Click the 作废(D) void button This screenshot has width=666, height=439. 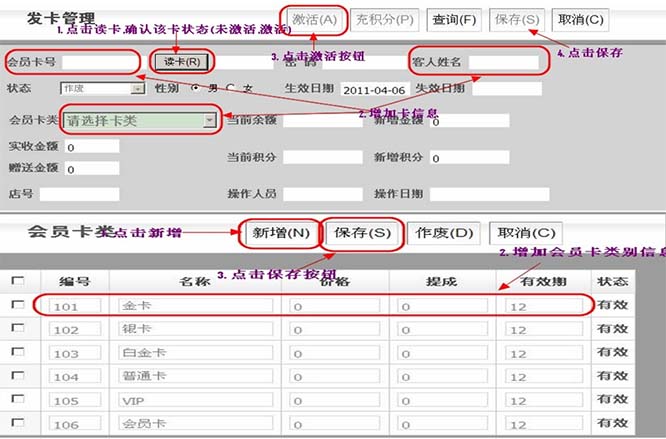pos(443,233)
